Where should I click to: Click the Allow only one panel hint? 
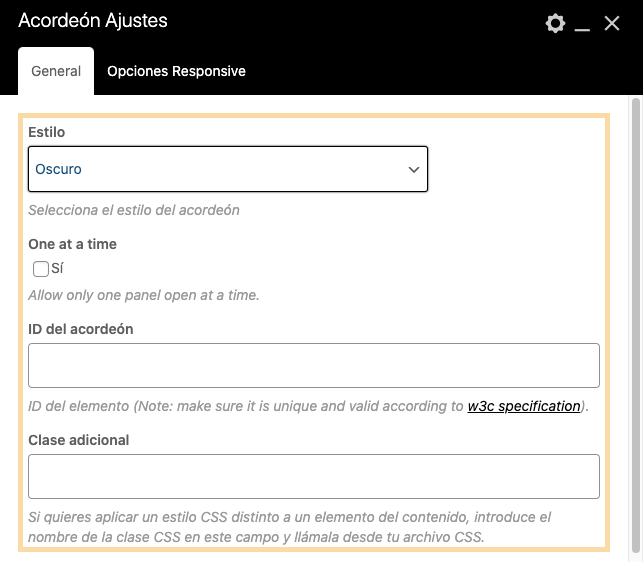click(143, 295)
